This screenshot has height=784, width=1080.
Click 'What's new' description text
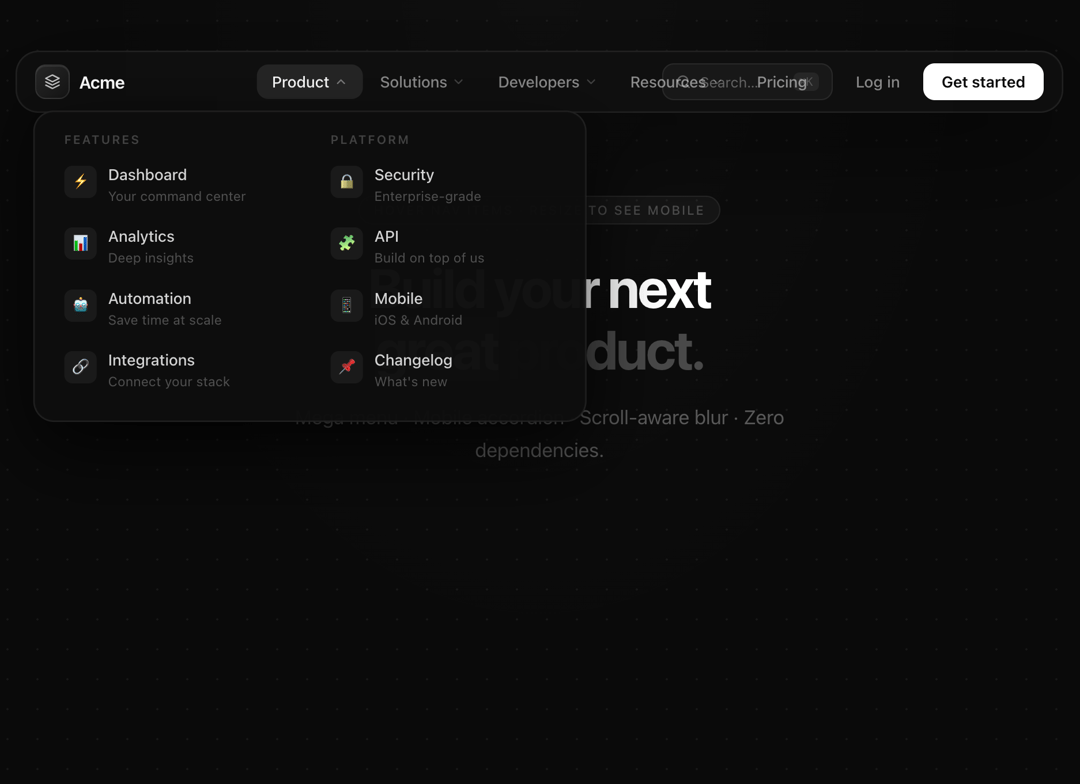point(411,382)
